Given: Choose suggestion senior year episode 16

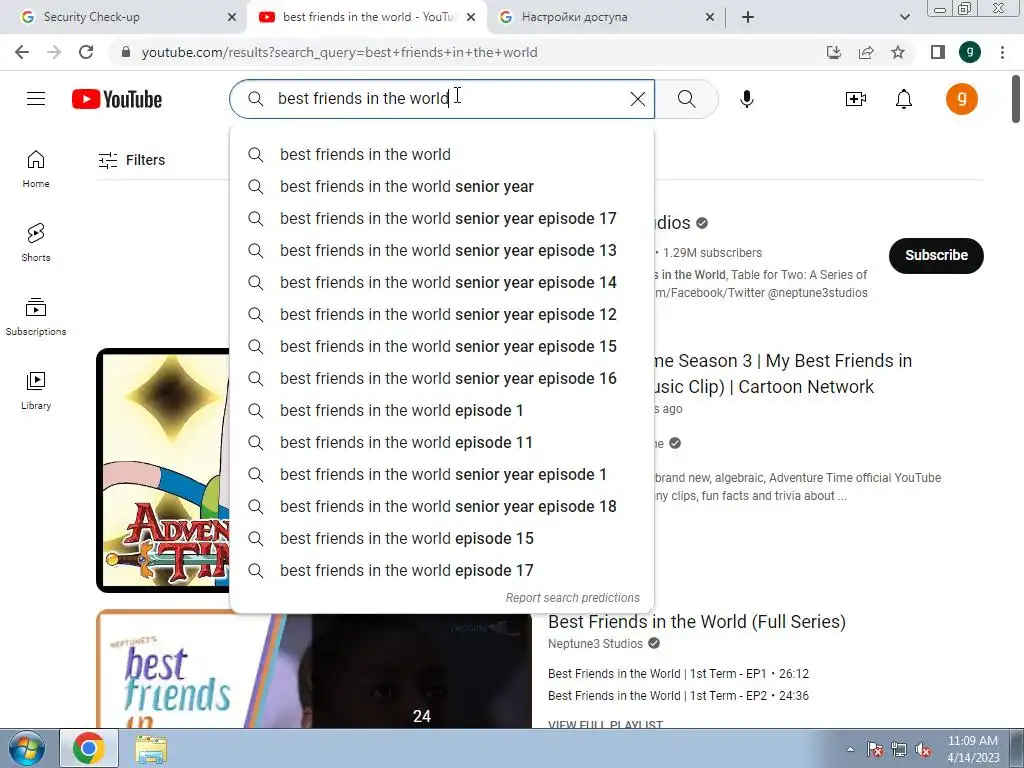Looking at the screenshot, I should [442, 378].
